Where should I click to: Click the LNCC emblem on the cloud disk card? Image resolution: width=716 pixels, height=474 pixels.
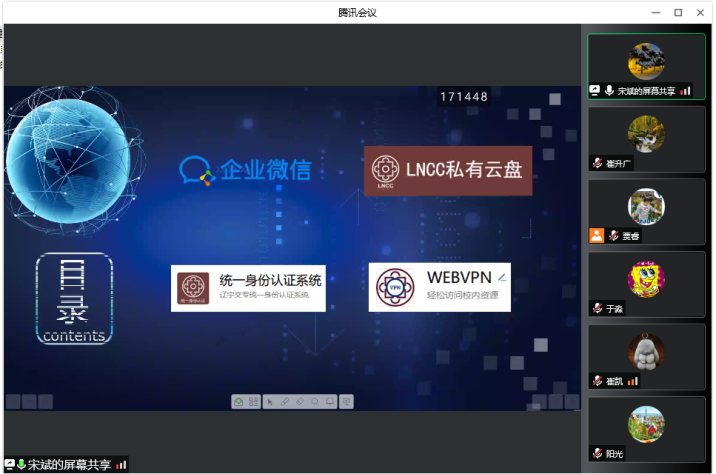click(385, 171)
